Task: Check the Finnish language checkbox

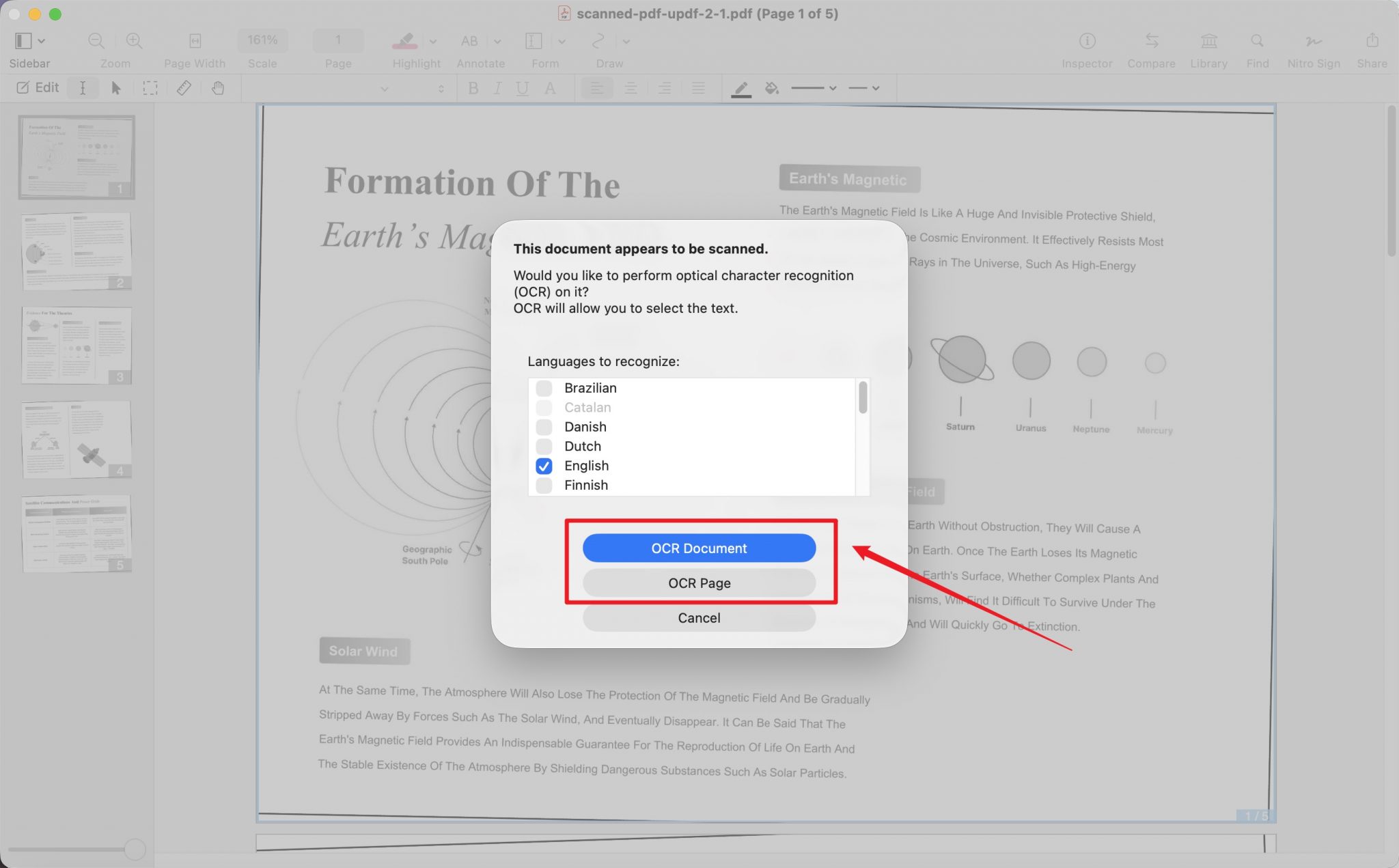Action: (544, 486)
